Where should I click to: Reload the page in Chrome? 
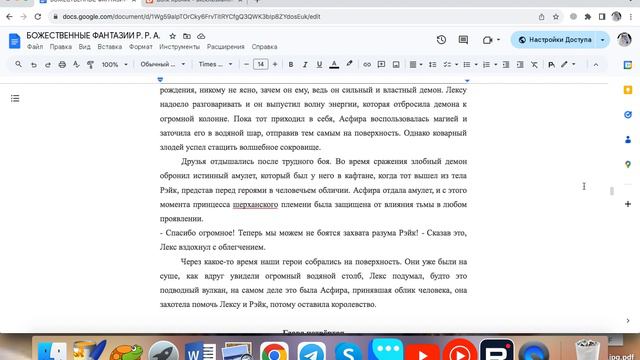[38, 17]
